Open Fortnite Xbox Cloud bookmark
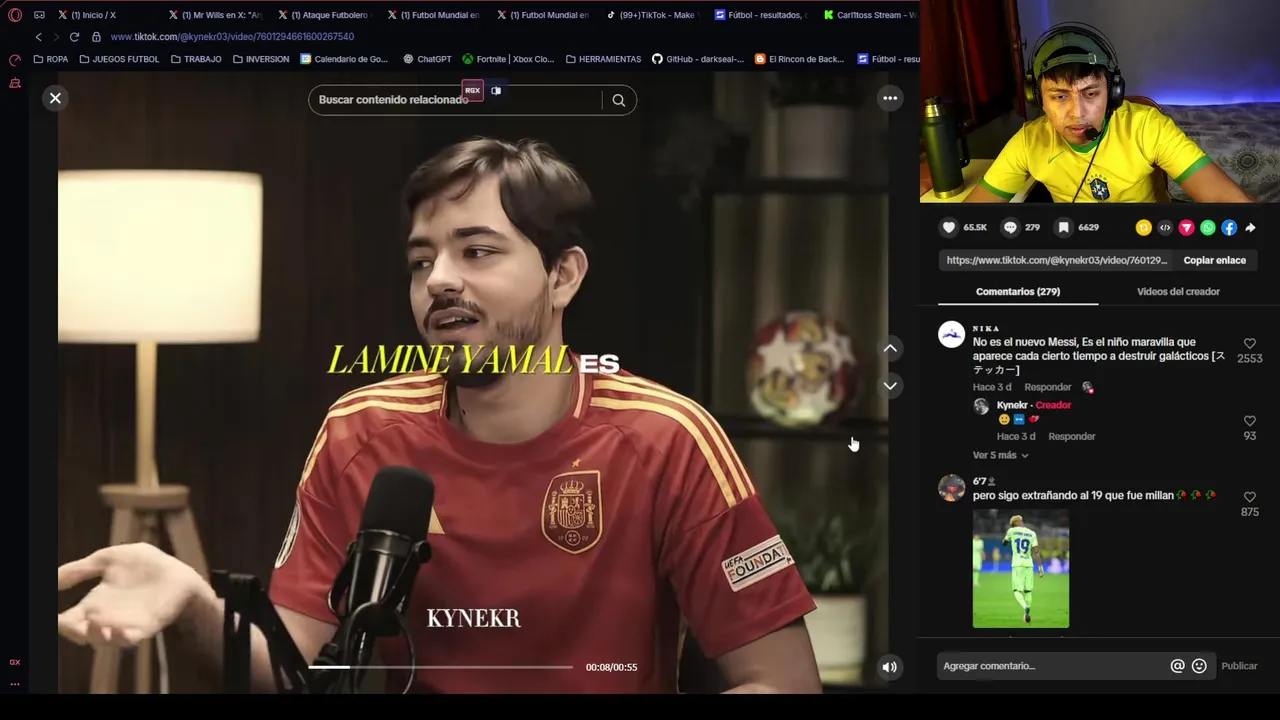Image resolution: width=1280 pixels, height=720 pixels. [x=507, y=59]
